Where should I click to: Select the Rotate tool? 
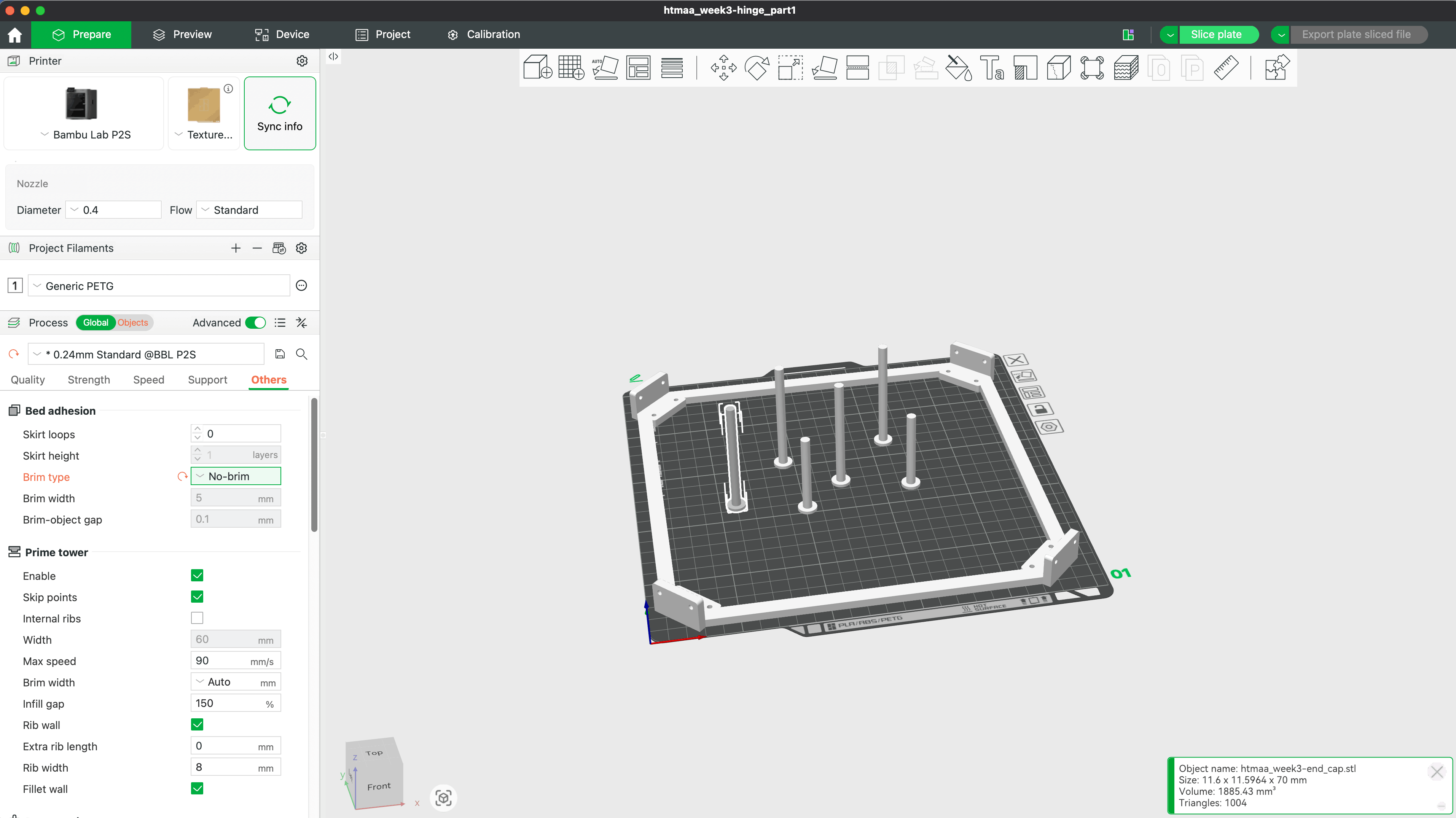(757, 68)
